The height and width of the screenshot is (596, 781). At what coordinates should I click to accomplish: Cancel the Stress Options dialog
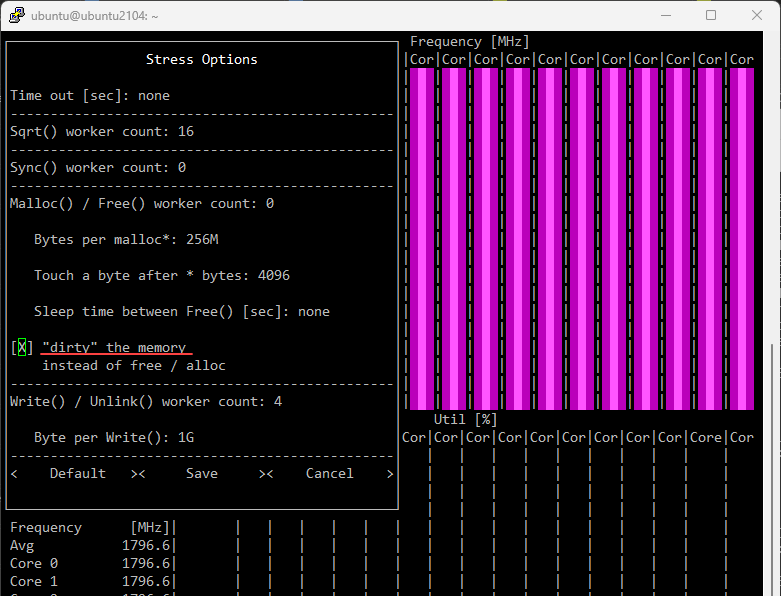(329, 474)
